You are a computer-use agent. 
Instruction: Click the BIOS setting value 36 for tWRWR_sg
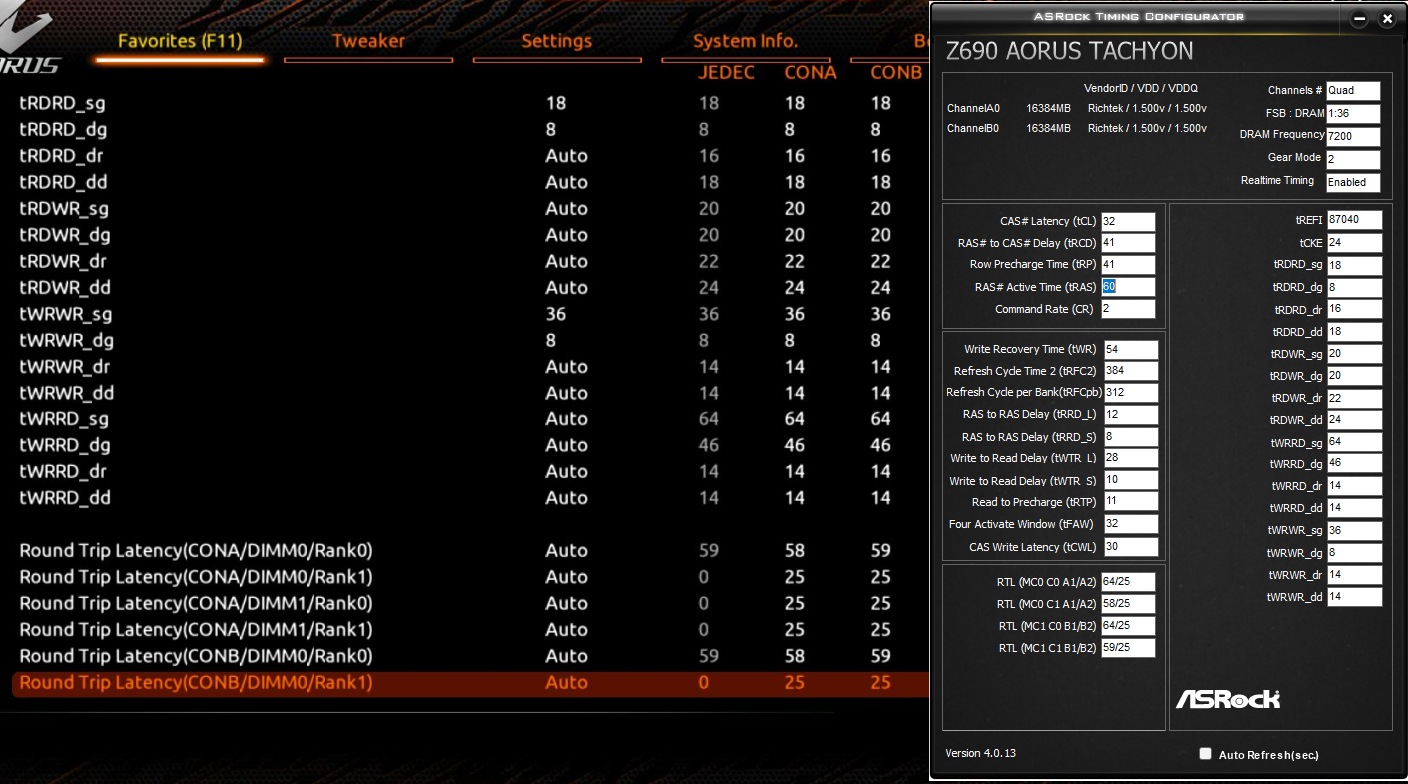(x=556, y=314)
